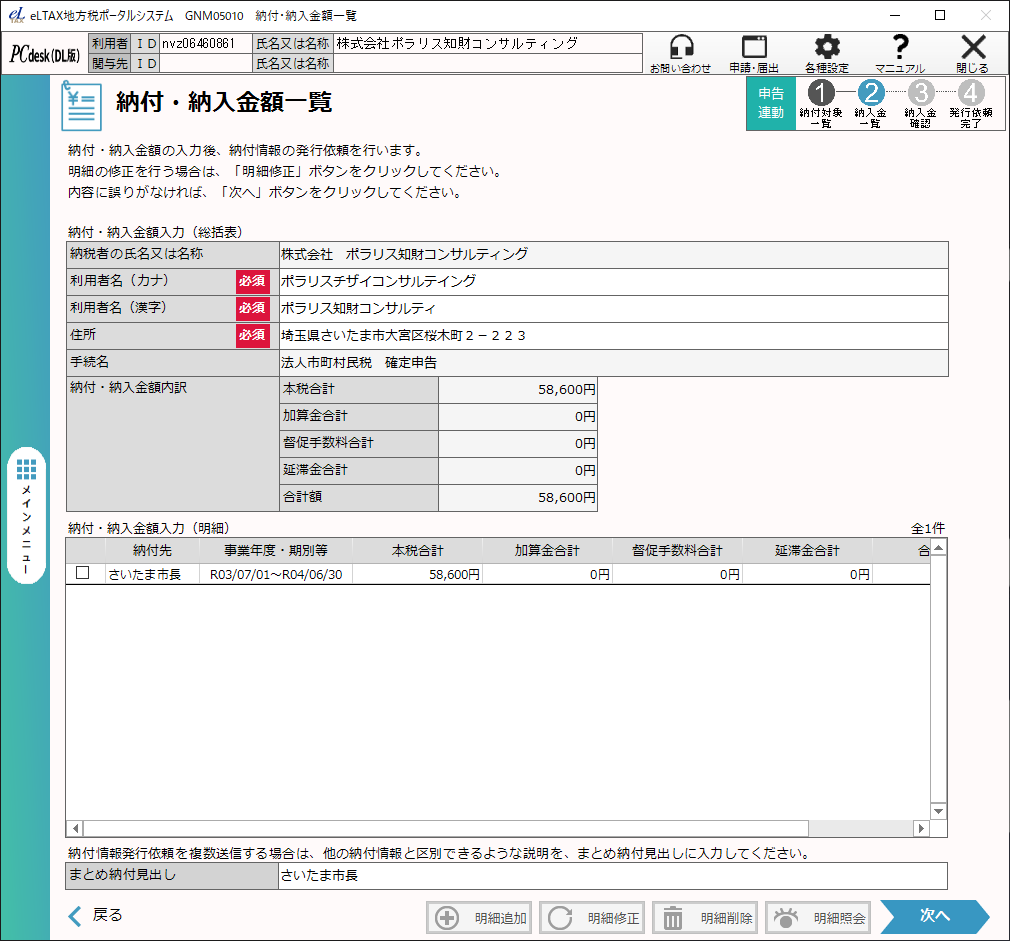Click the horizontal scrollbar thumb

[446, 828]
